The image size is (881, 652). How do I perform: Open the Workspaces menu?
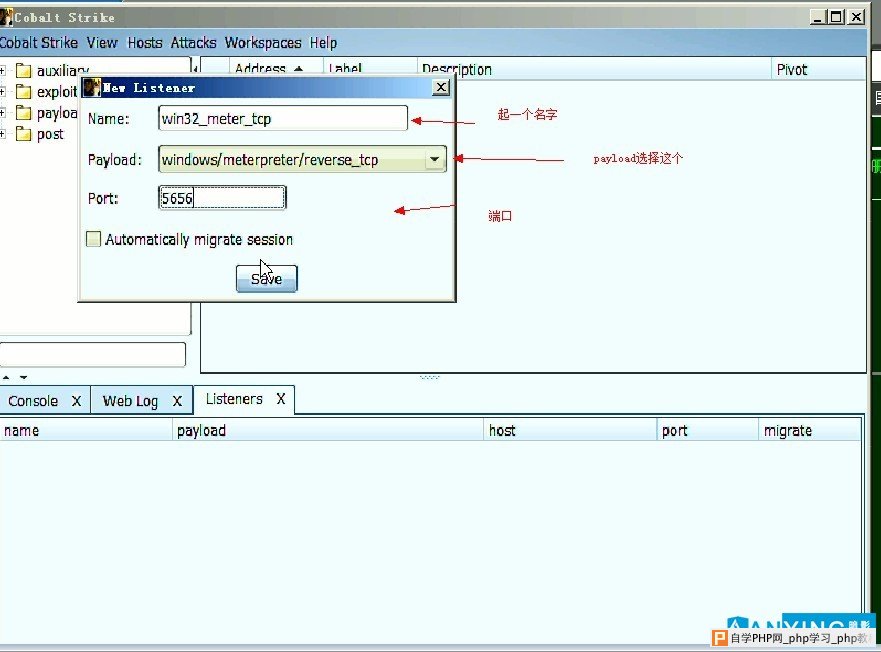pyautogui.click(x=263, y=43)
